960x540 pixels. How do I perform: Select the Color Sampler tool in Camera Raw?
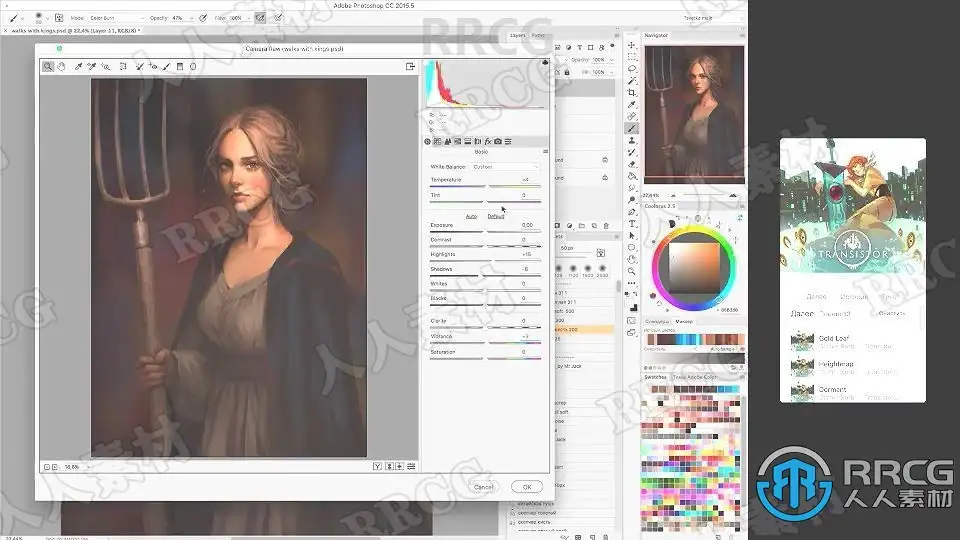coord(92,66)
